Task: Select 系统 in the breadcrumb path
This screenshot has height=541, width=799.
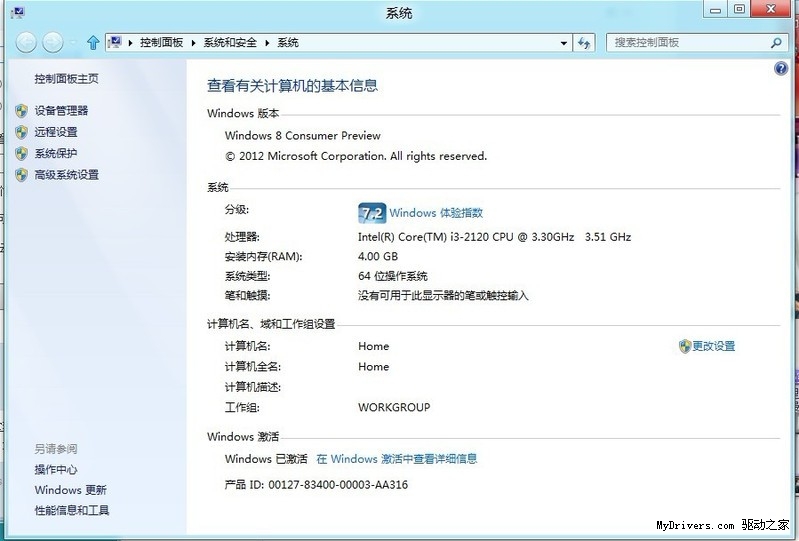Action: coord(288,43)
